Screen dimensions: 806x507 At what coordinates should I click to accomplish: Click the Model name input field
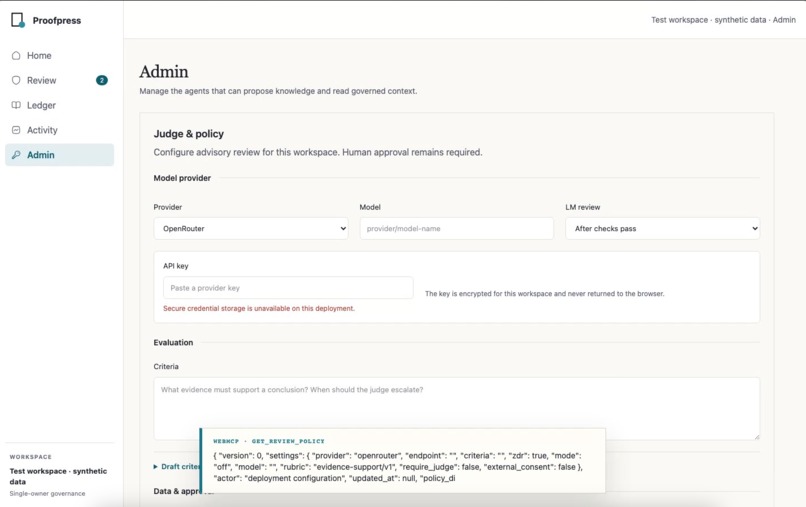point(456,228)
